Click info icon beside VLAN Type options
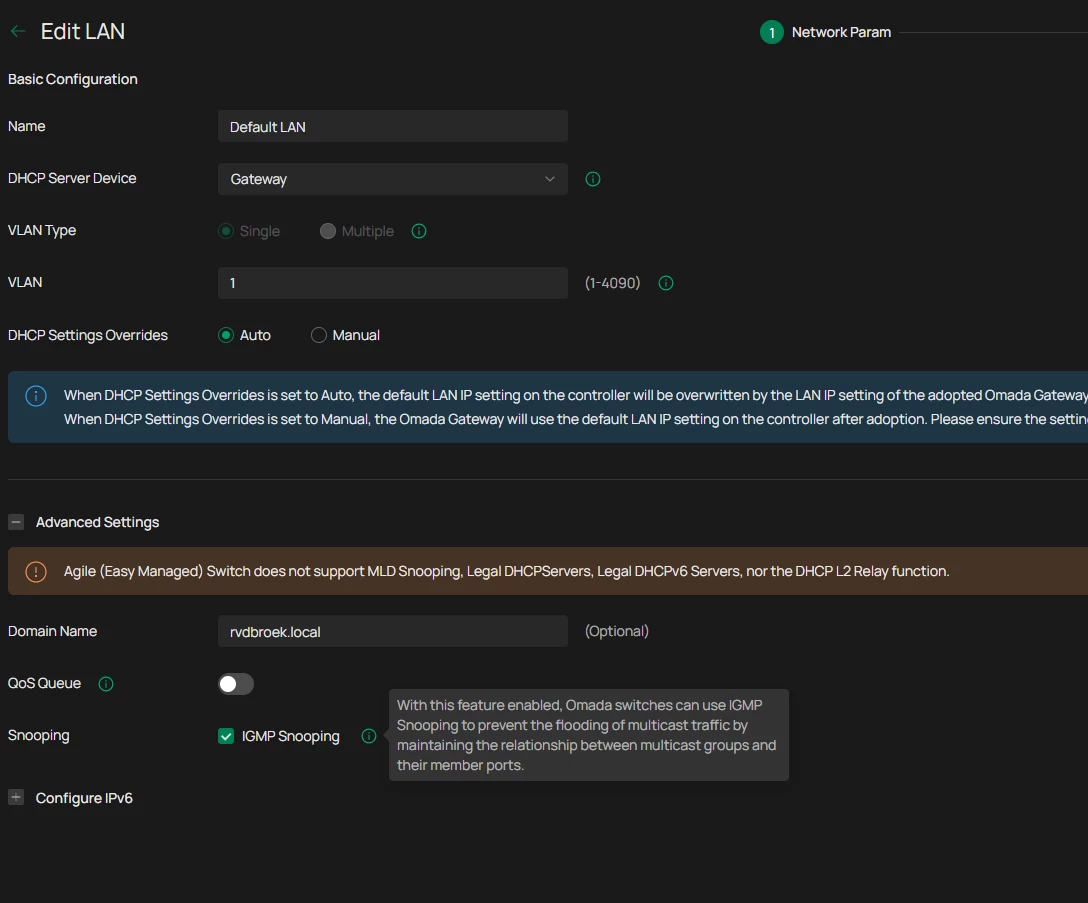The image size is (1088, 903). coord(419,231)
